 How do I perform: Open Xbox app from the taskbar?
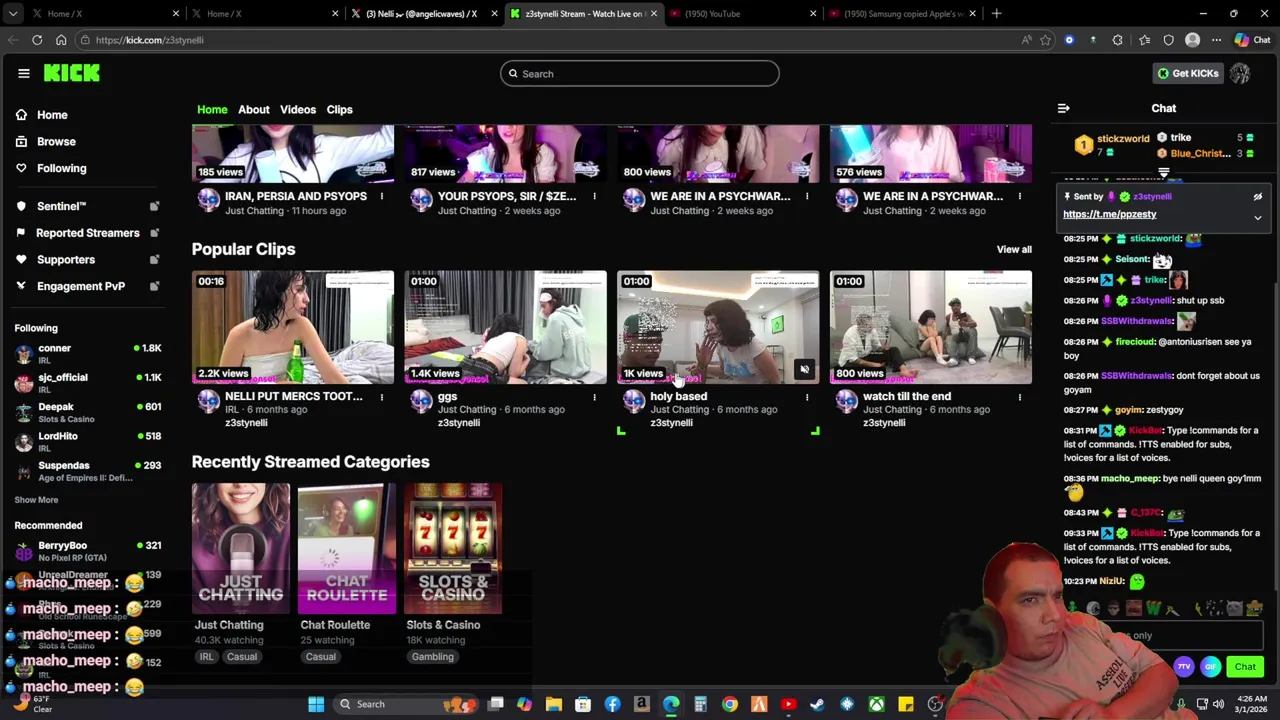click(876, 704)
